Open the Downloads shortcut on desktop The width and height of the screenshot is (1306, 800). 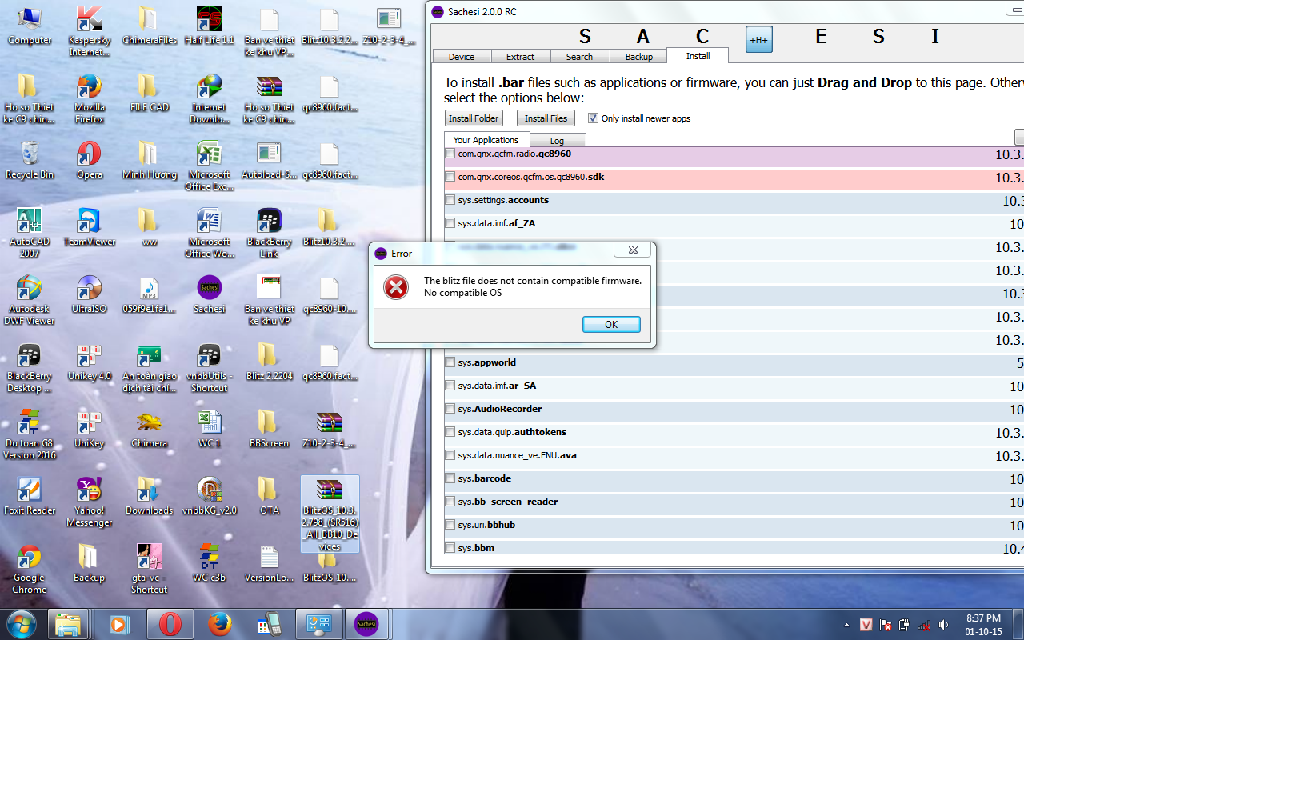pyautogui.click(x=148, y=496)
